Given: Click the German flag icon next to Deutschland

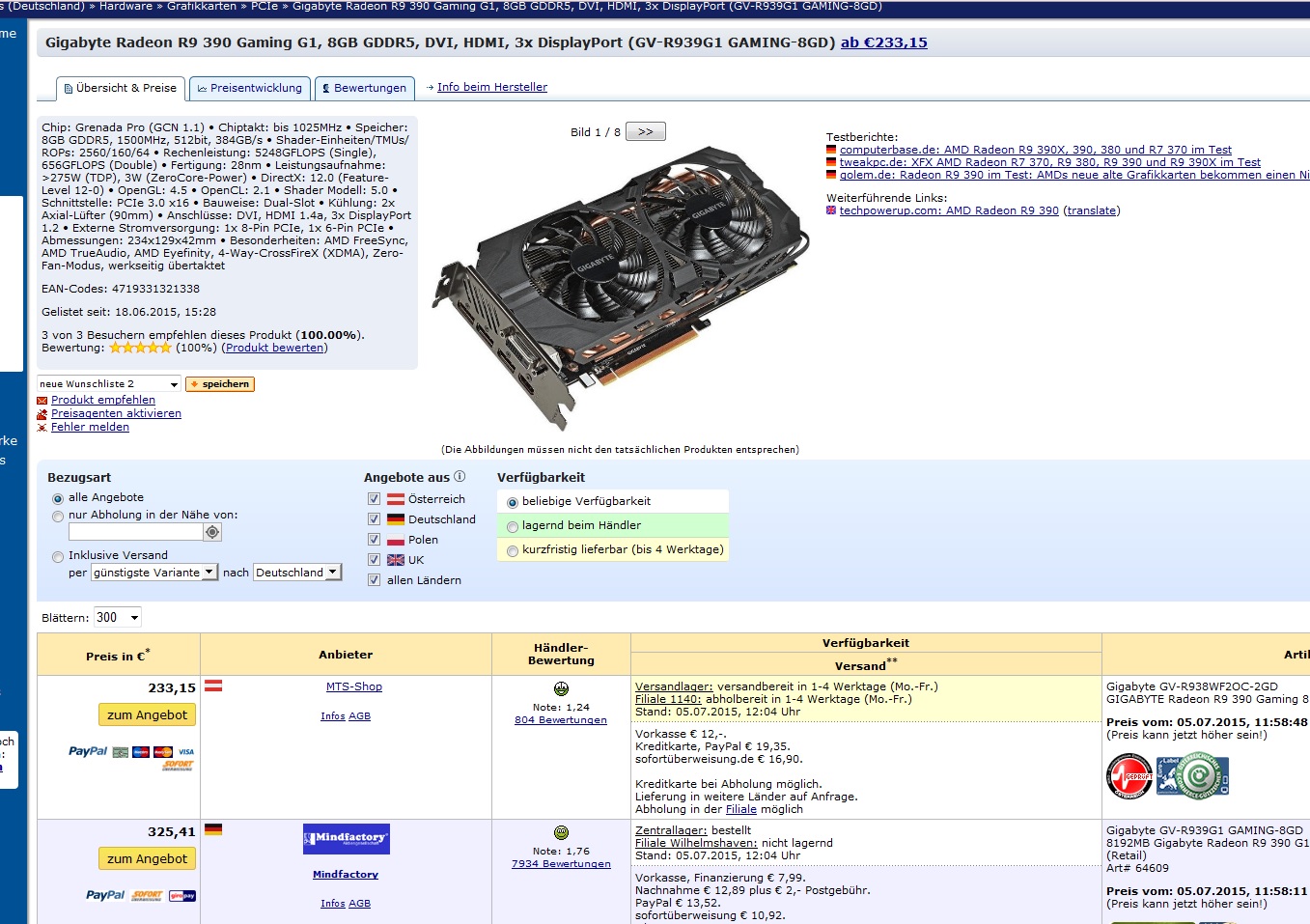Looking at the screenshot, I should 396,519.
